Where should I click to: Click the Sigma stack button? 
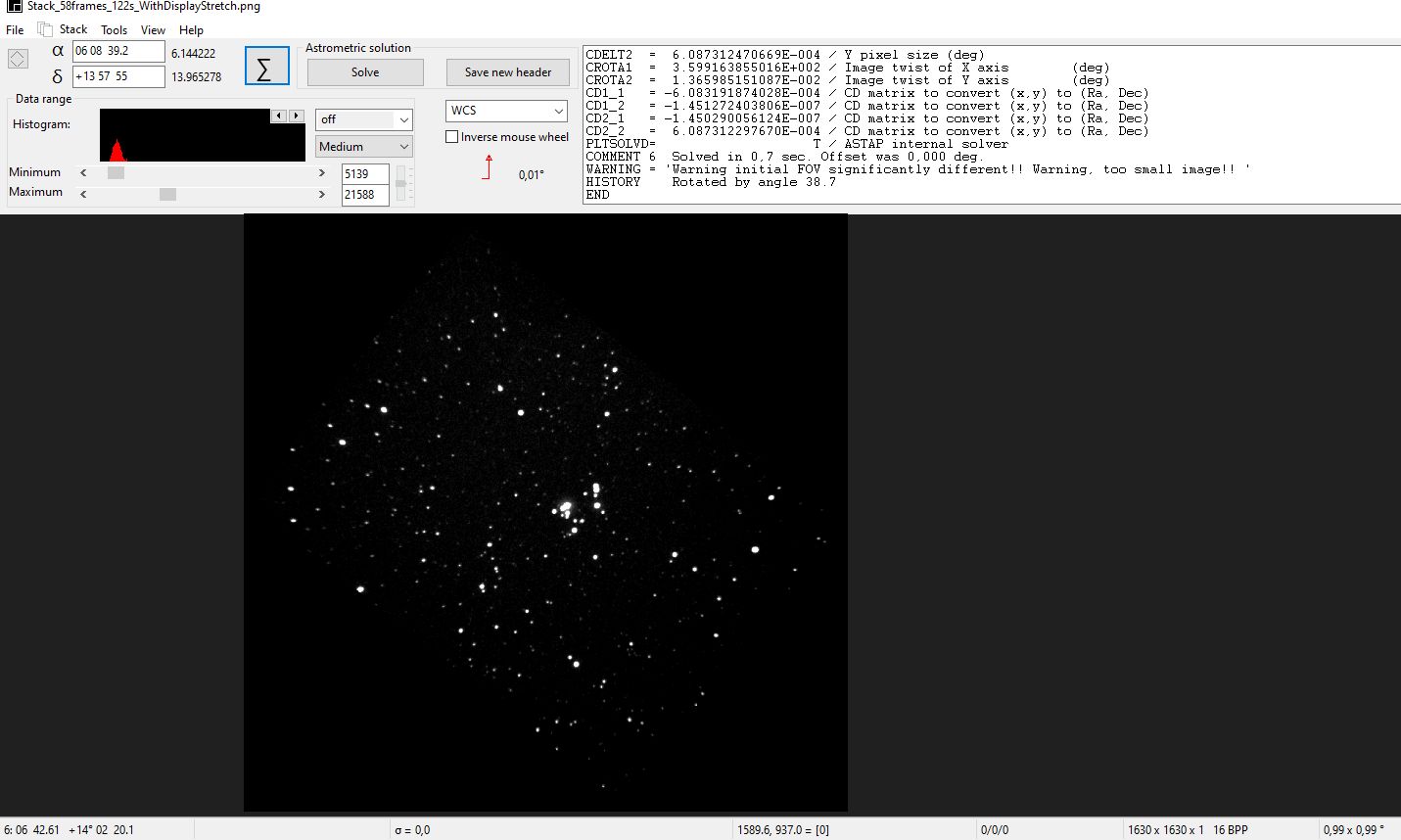[267, 67]
